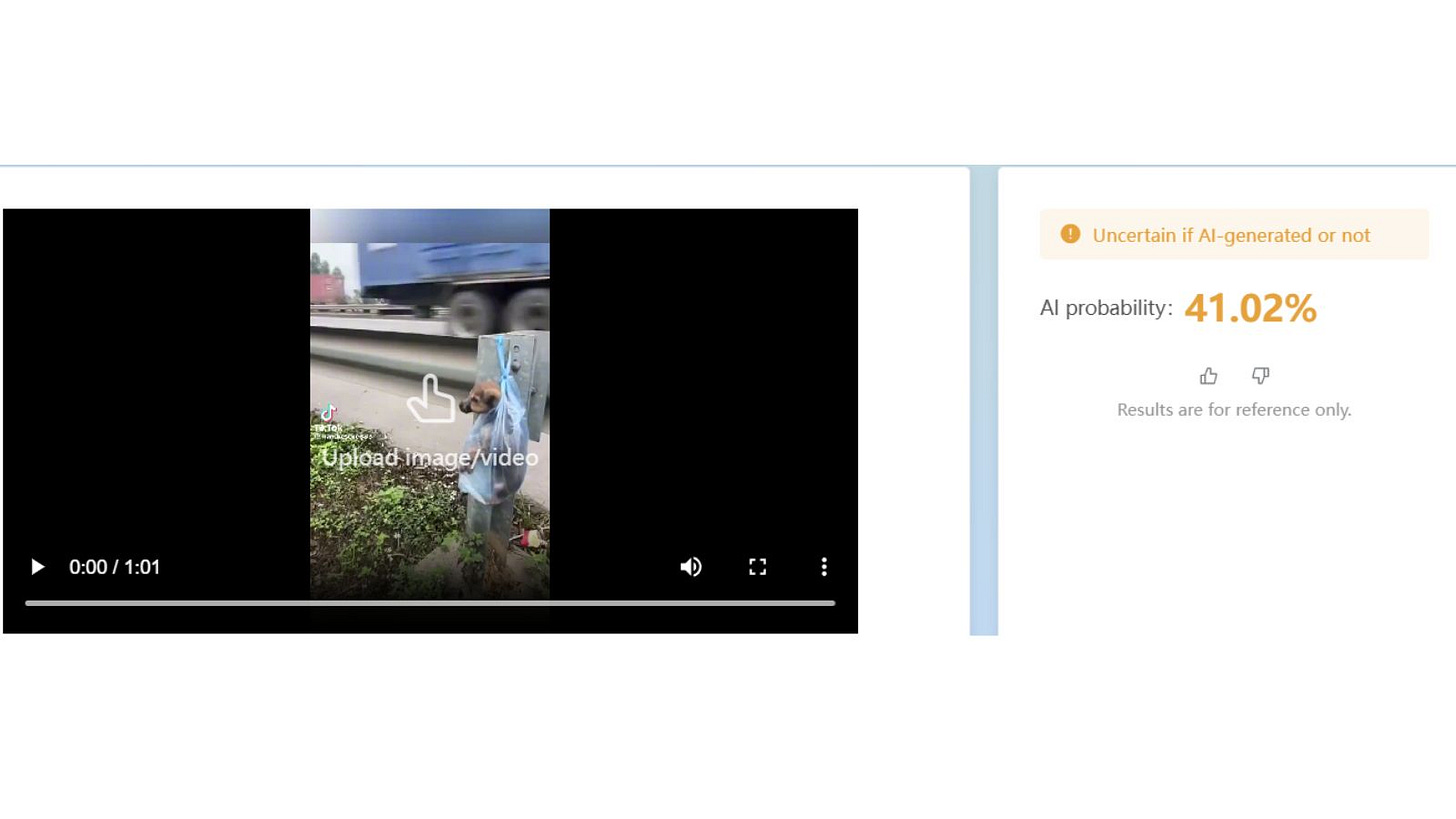The image size is (1456, 819).
Task: Click the 0:00 / 1:01 time display
Action: [115, 567]
